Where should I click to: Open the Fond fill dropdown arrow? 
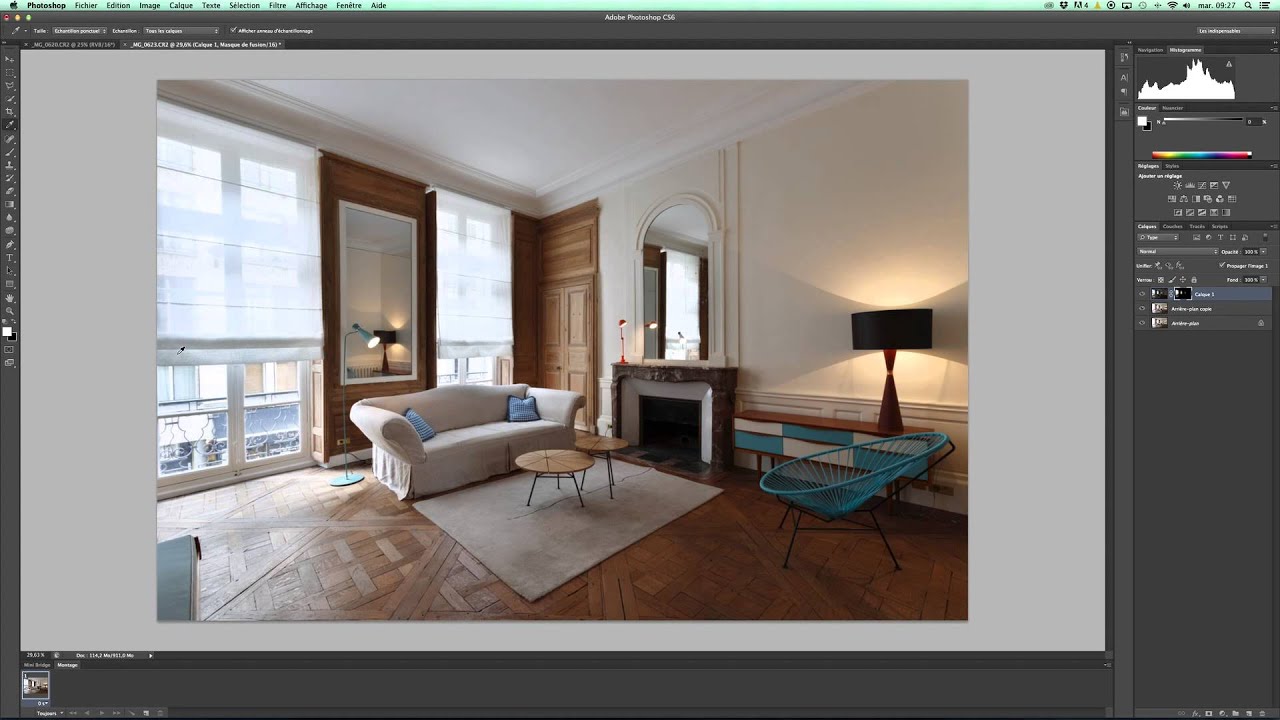[x=1263, y=280]
